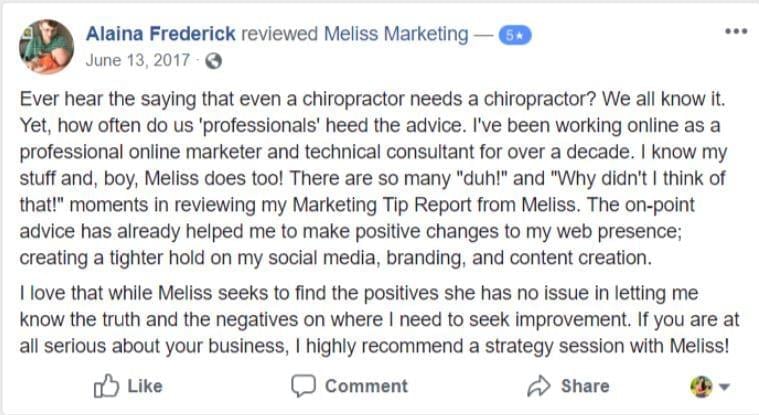Click the paragraph starting "I love that while Meliss"

(380, 320)
